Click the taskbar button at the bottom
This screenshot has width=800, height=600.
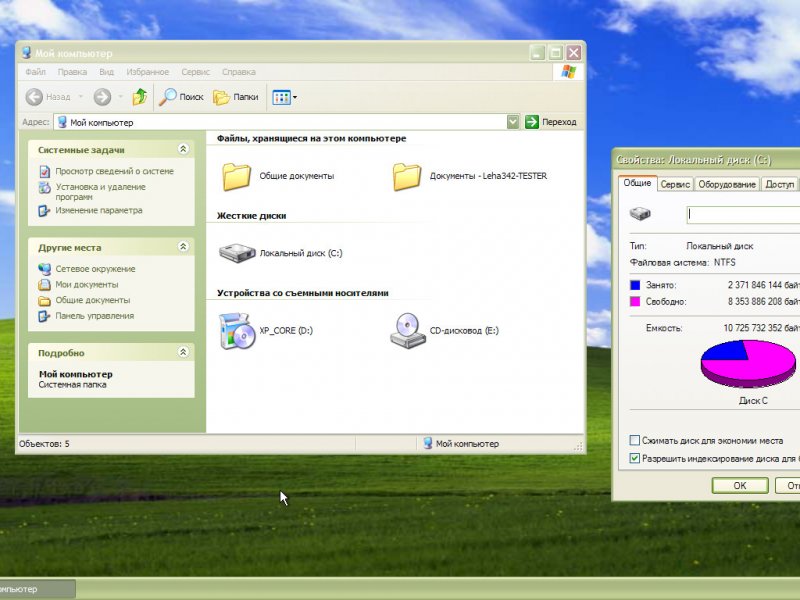(38, 589)
